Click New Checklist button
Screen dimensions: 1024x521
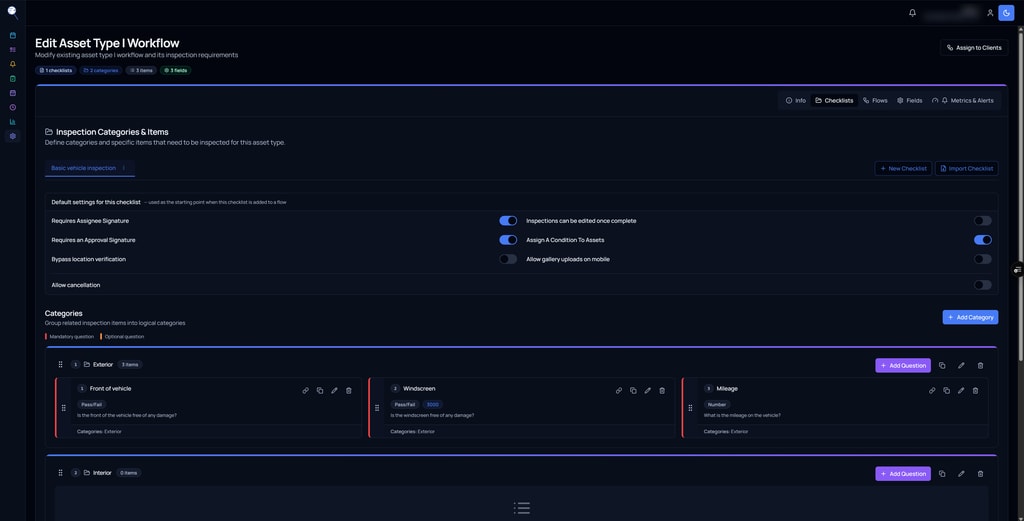coord(903,168)
